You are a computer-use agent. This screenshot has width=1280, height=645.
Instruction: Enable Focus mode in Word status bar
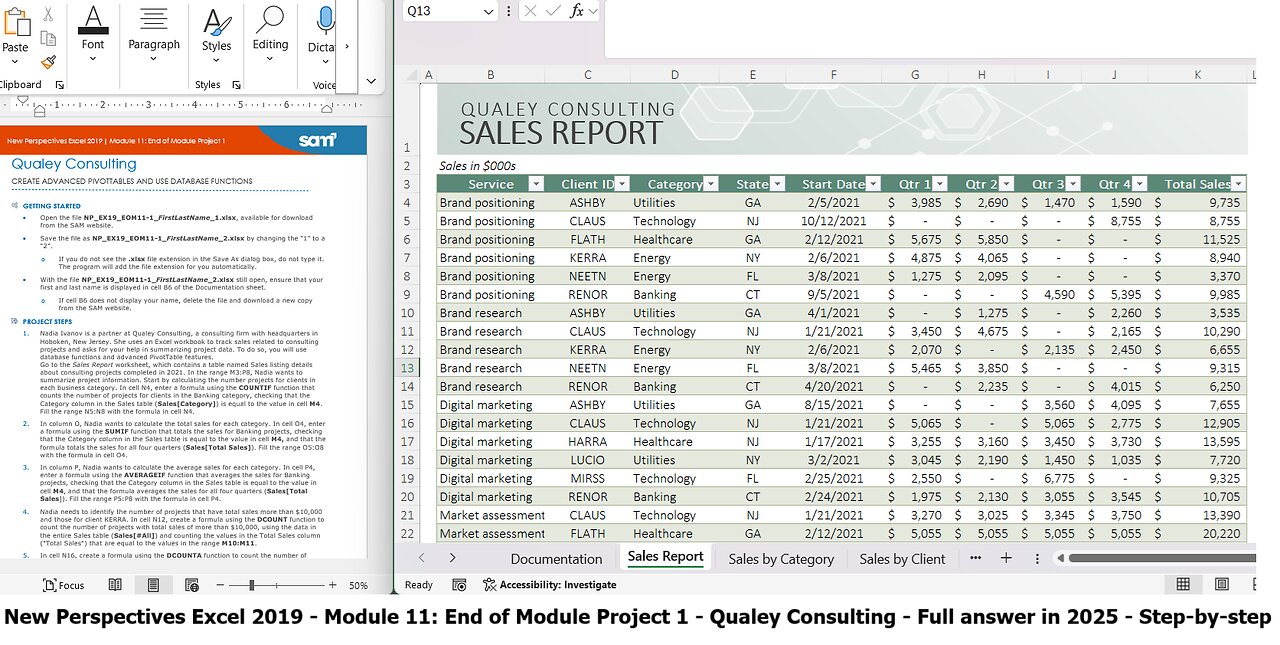coord(65,585)
